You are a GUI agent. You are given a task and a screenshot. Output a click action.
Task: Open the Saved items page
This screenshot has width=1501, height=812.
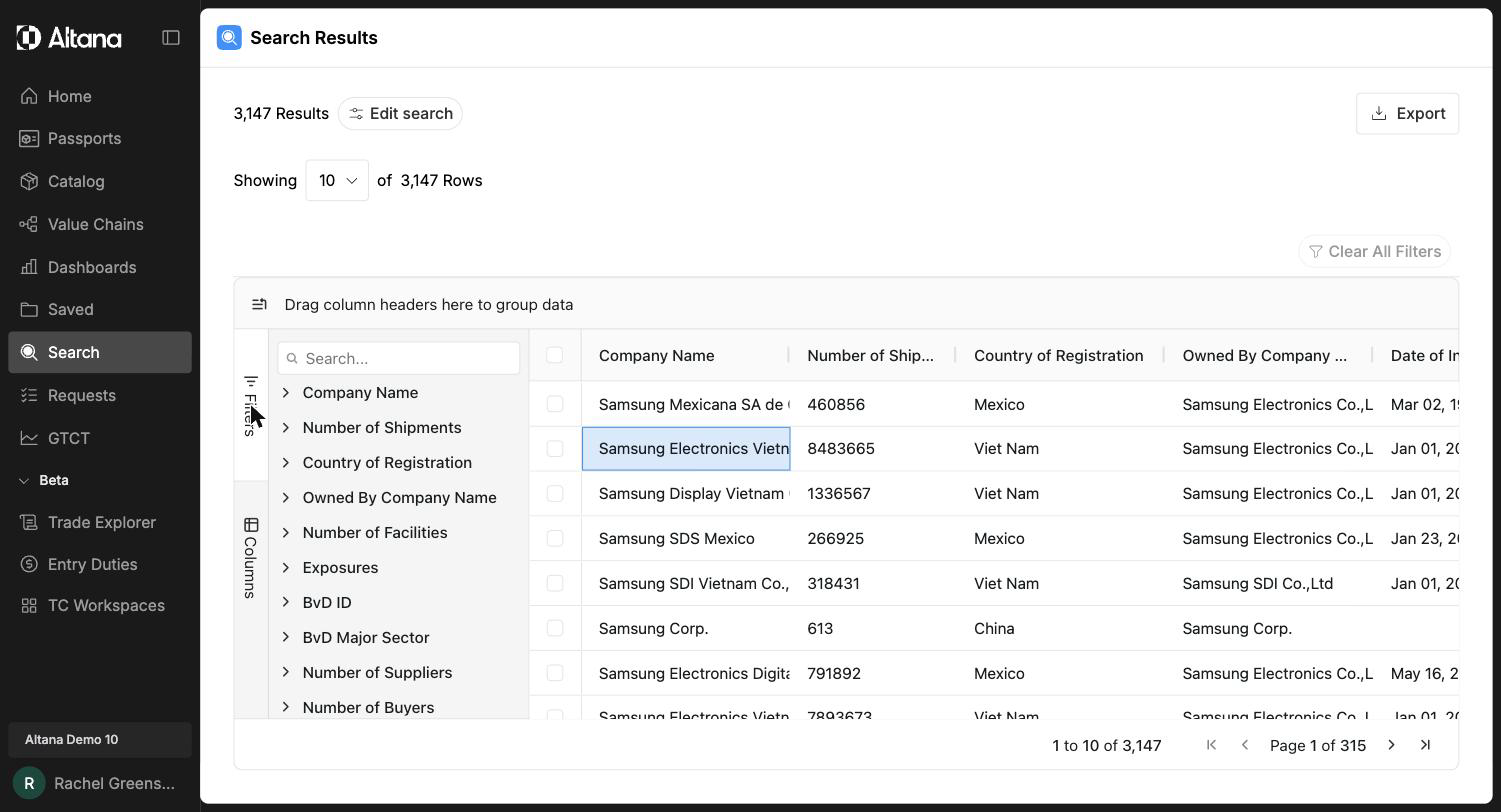pyautogui.click(x=100, y=309)
